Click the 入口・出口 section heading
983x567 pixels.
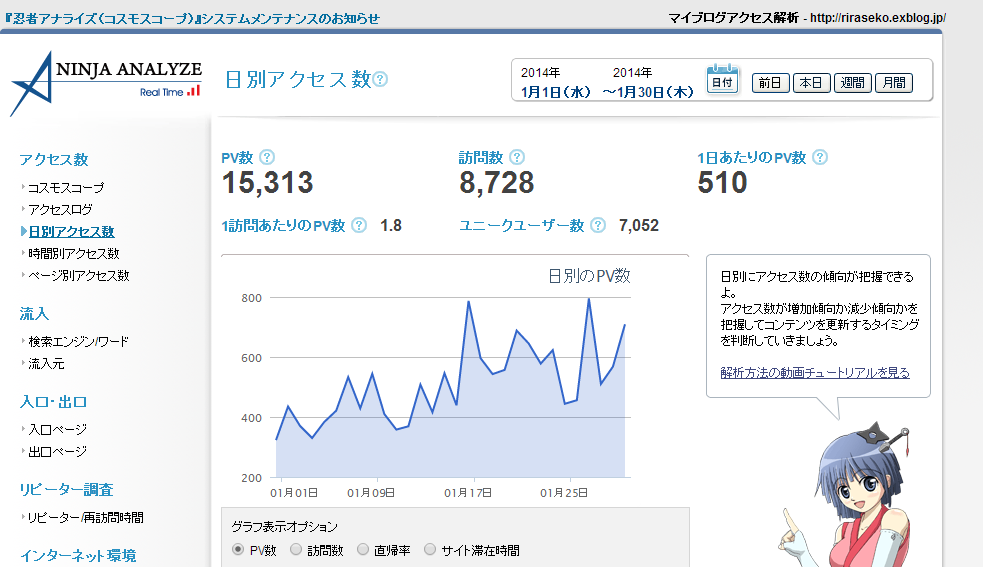click(x=53, y=401)
